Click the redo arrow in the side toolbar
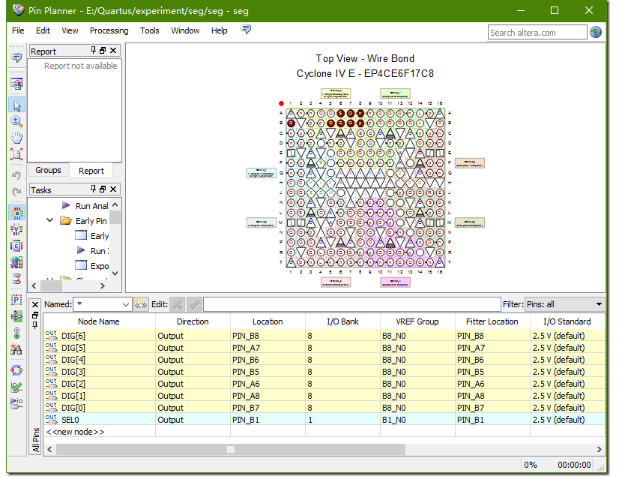 tap(17, 192)
